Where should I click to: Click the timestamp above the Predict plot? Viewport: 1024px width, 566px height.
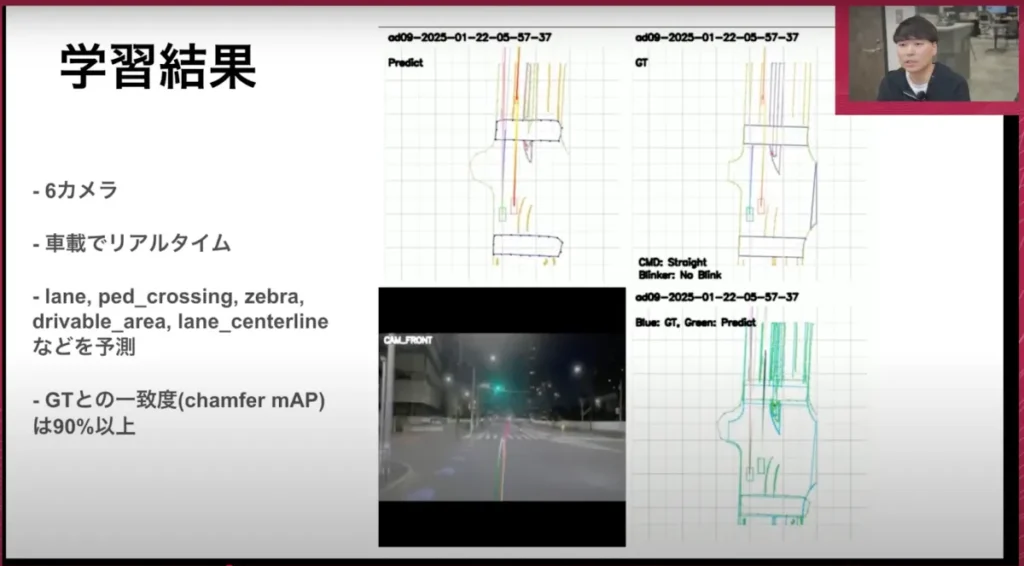pos(470,37)
